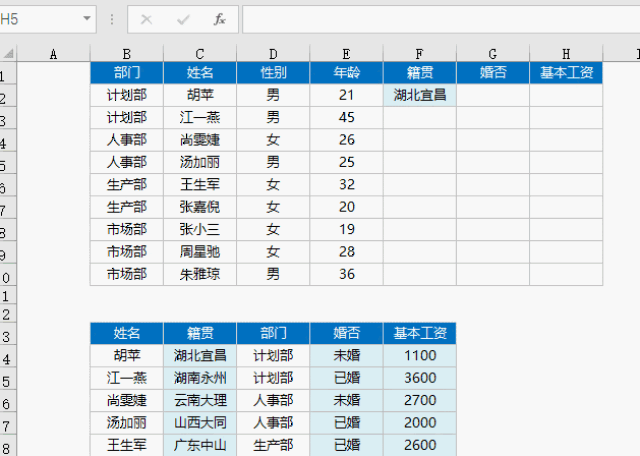The image size is (640, 456).
Task: Select the cell with 江一燕 in the top table
Action: click(x=200, y=118)
